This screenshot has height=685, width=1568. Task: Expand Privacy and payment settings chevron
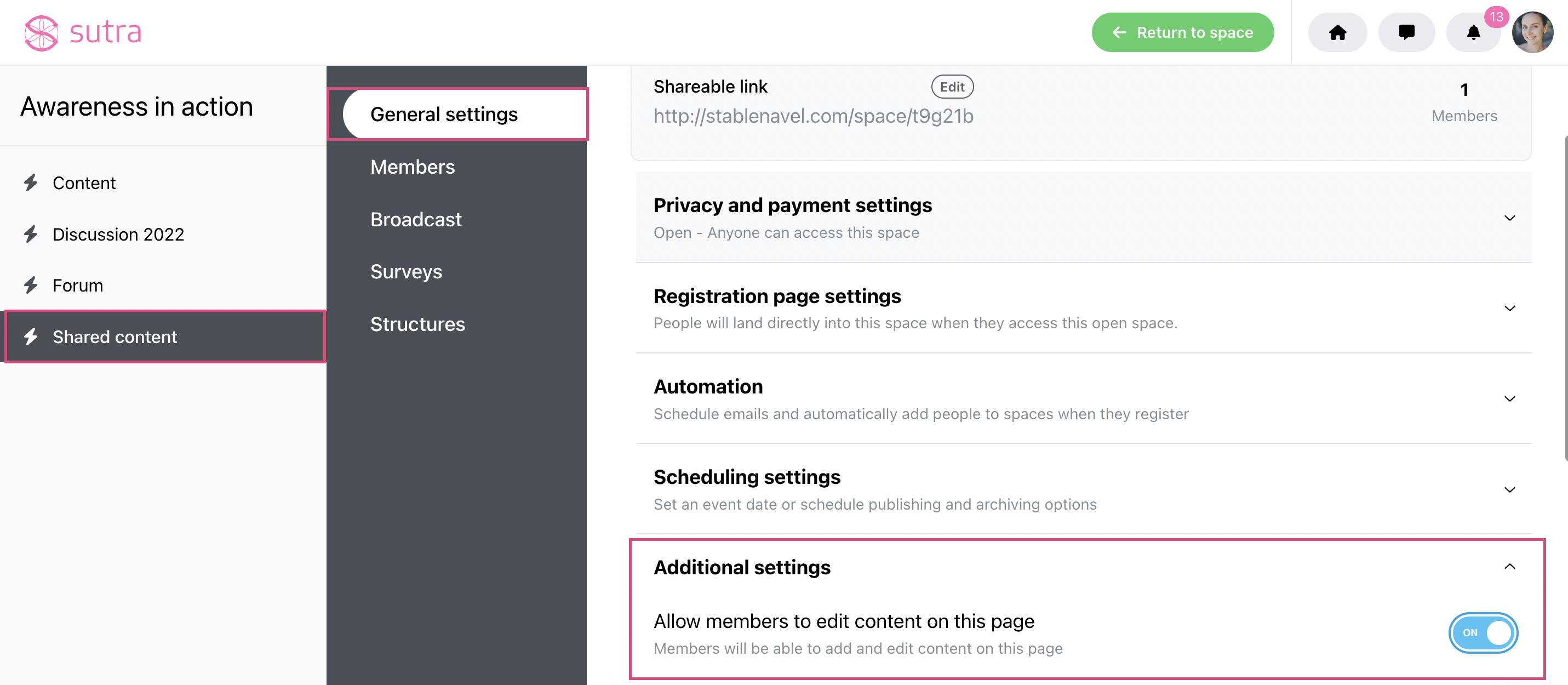(x=1509, y=218)
